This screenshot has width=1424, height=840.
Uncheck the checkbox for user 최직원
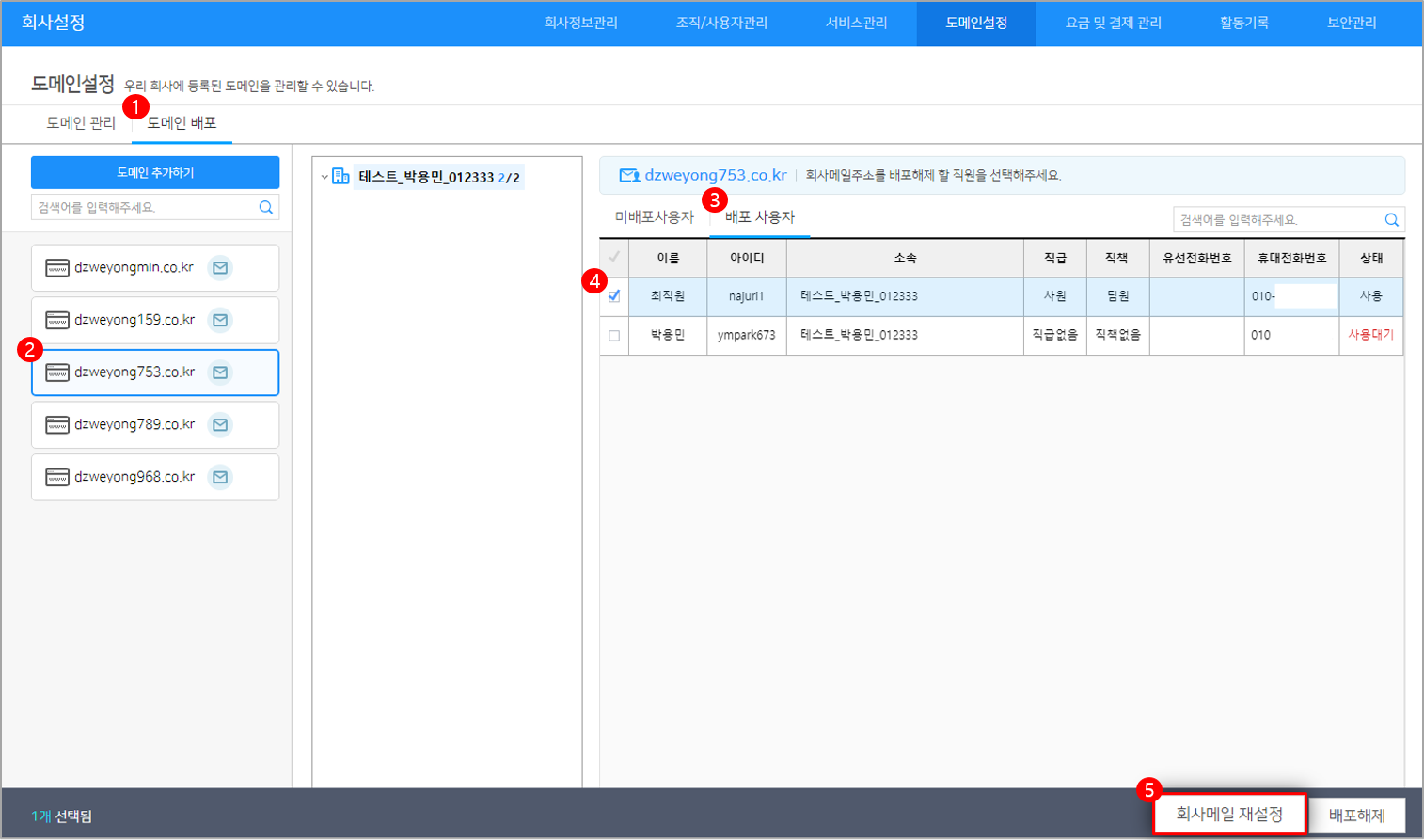coord(614,296)
